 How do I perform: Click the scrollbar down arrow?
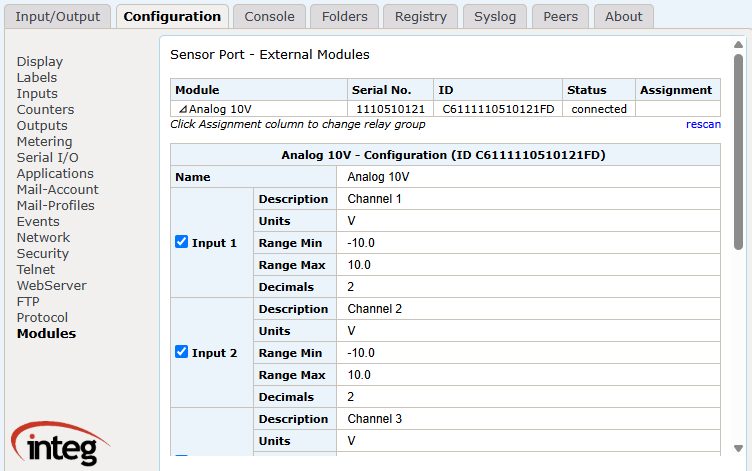pos(738,448)
